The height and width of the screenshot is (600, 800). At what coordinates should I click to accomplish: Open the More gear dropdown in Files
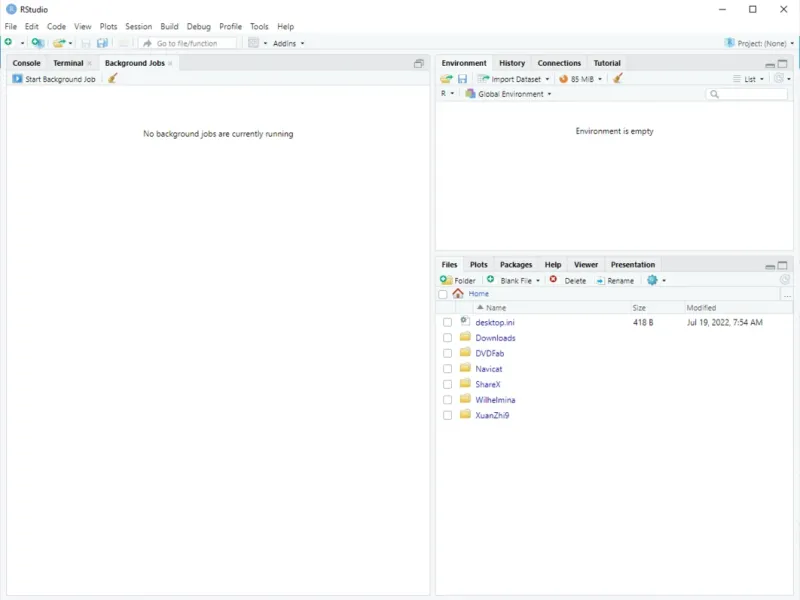(656, 280)
